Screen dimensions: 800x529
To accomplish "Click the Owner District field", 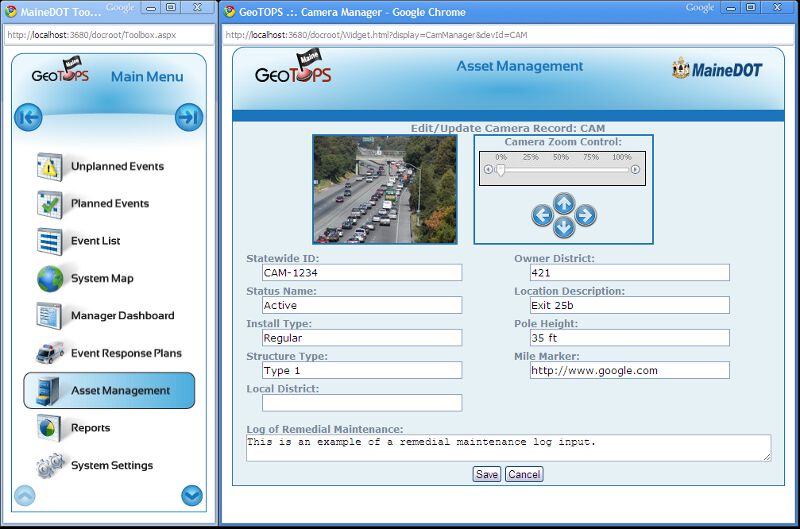I will point(630,272).
